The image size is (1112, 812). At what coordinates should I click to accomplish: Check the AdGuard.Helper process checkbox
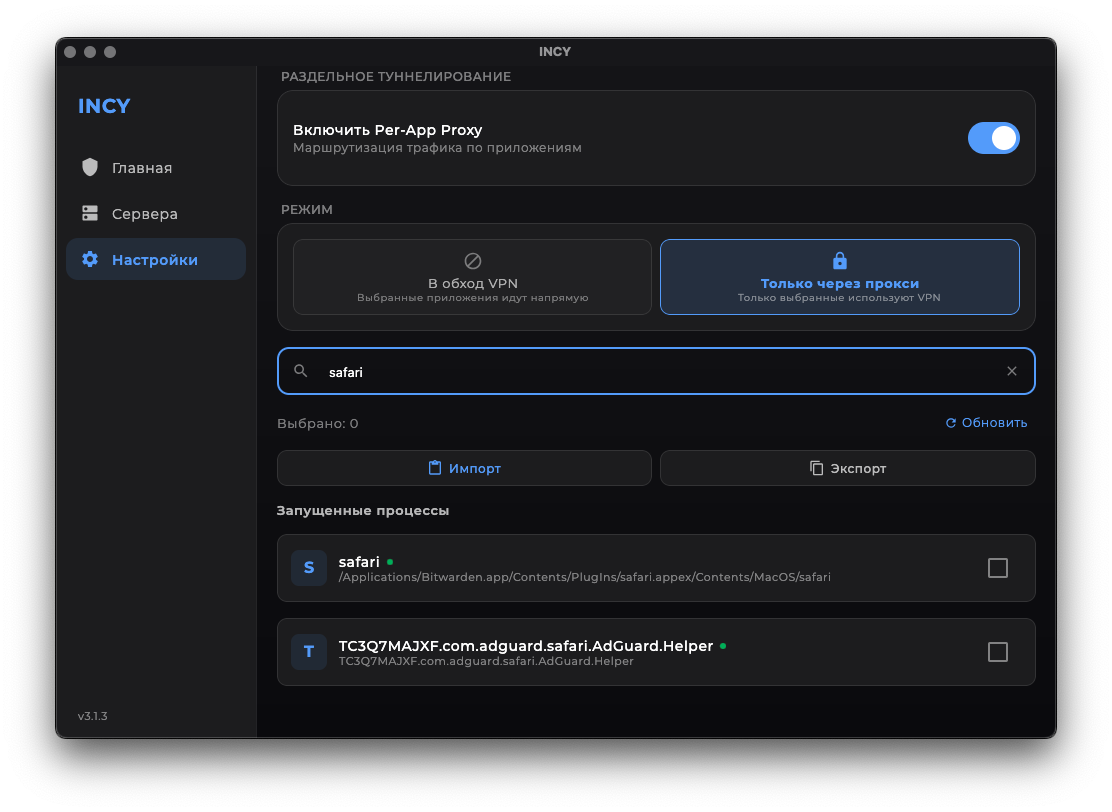998,652
